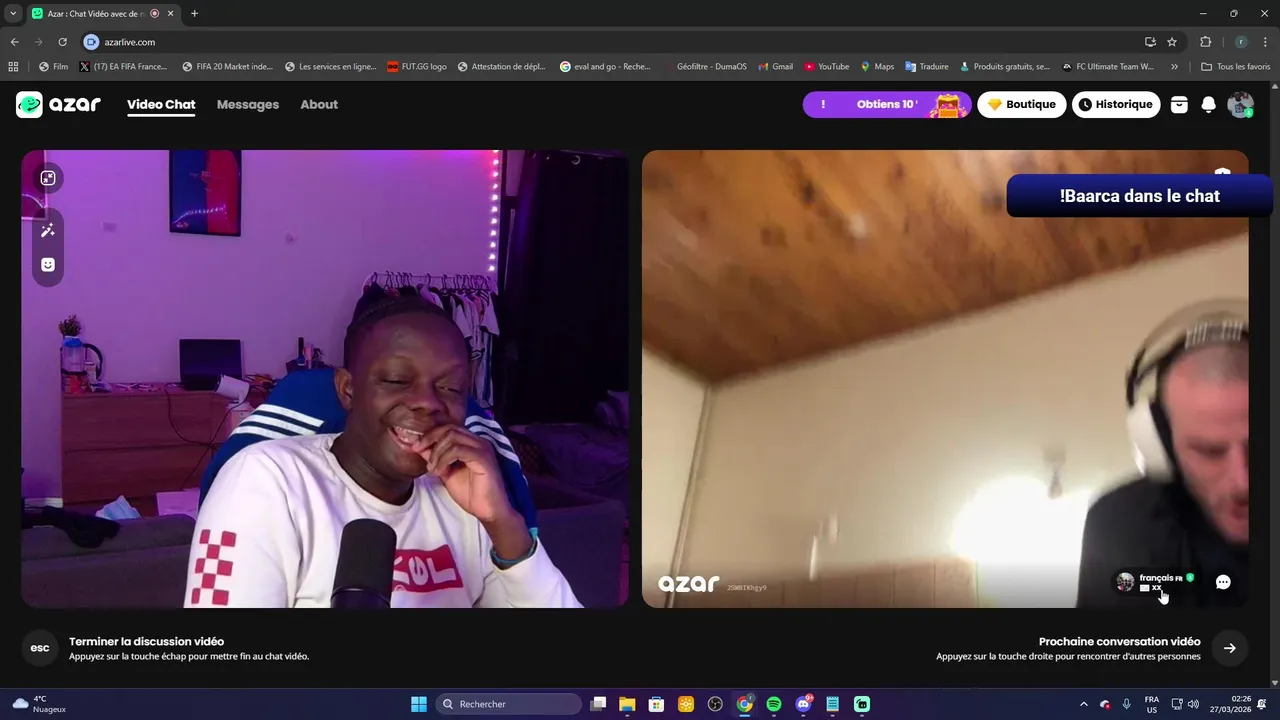Open the browser extensions puzzle icon

click(1205, 42)
